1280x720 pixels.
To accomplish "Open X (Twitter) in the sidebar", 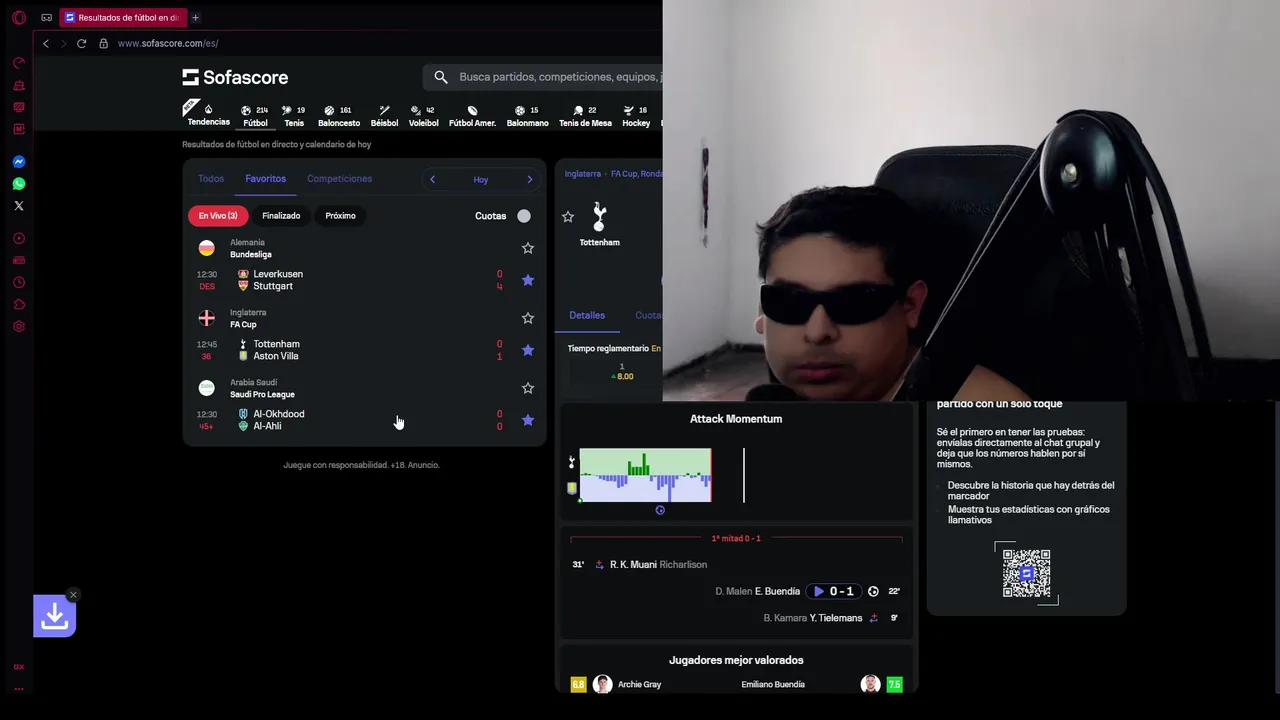I will coord(19,206).
